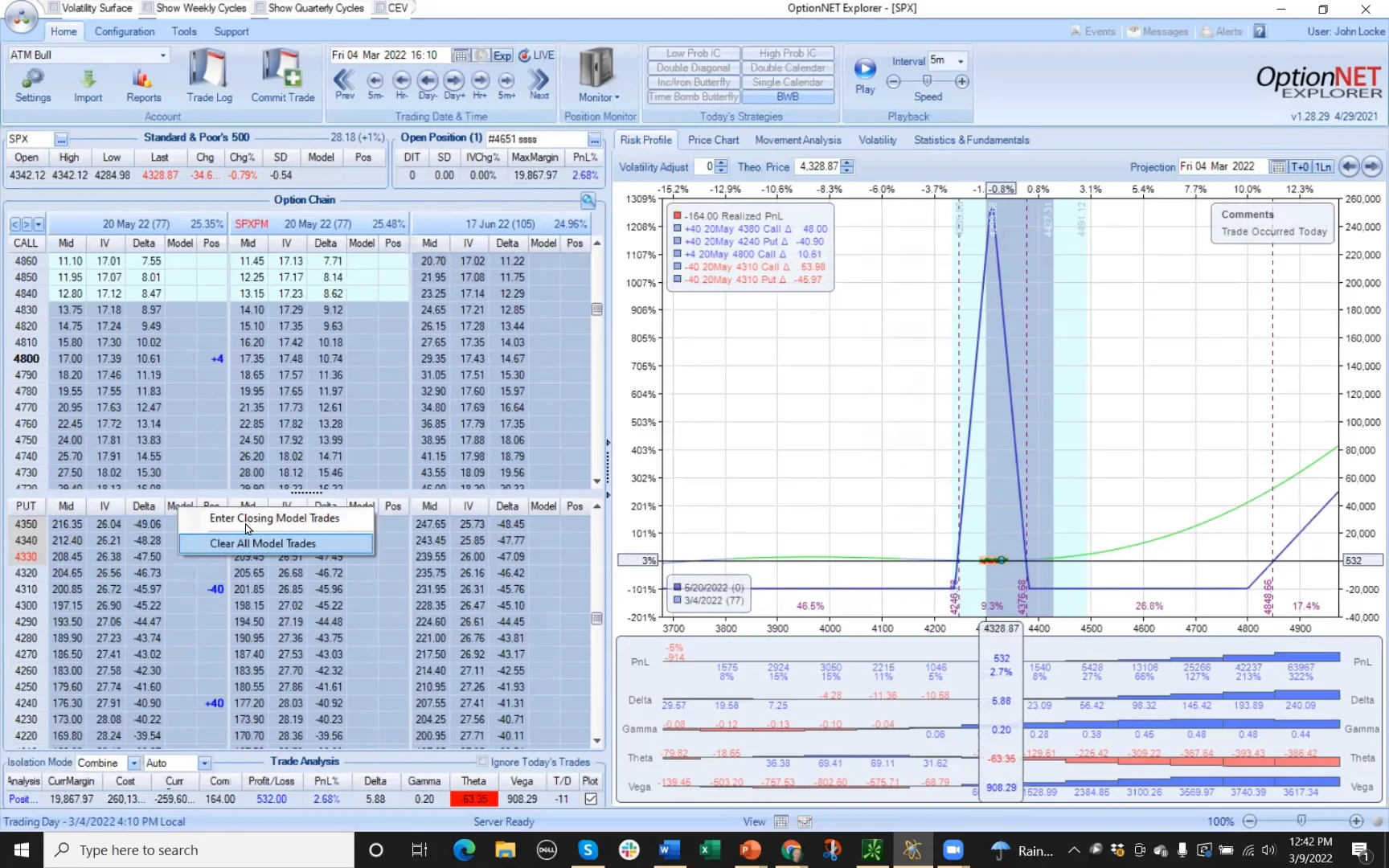Step forward 5 minutes with 5m+
Image resolution: width=1389 pixels, height=868 pixels.
click(506, 84)
